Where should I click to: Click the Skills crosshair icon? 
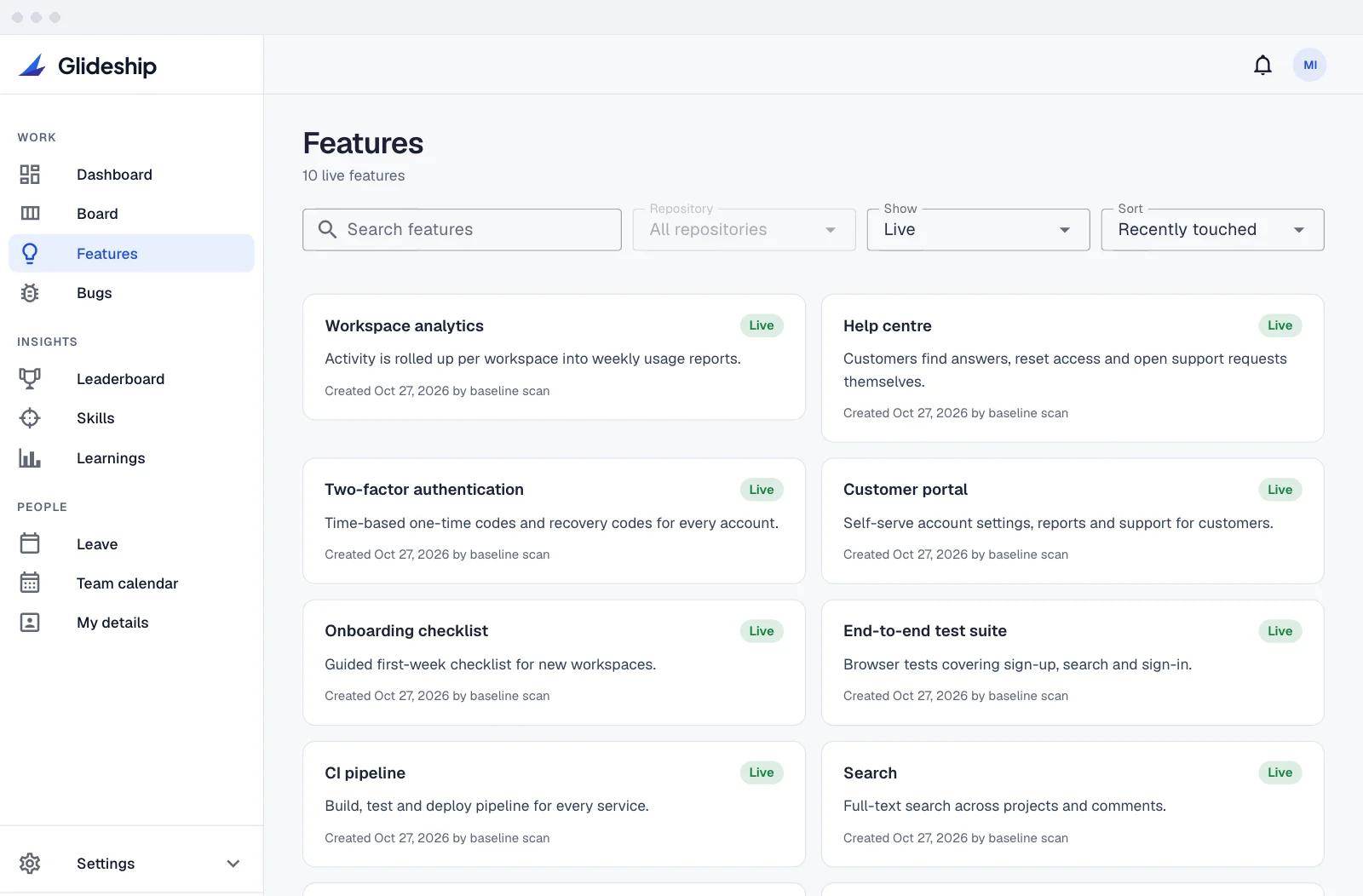[30, 418]
